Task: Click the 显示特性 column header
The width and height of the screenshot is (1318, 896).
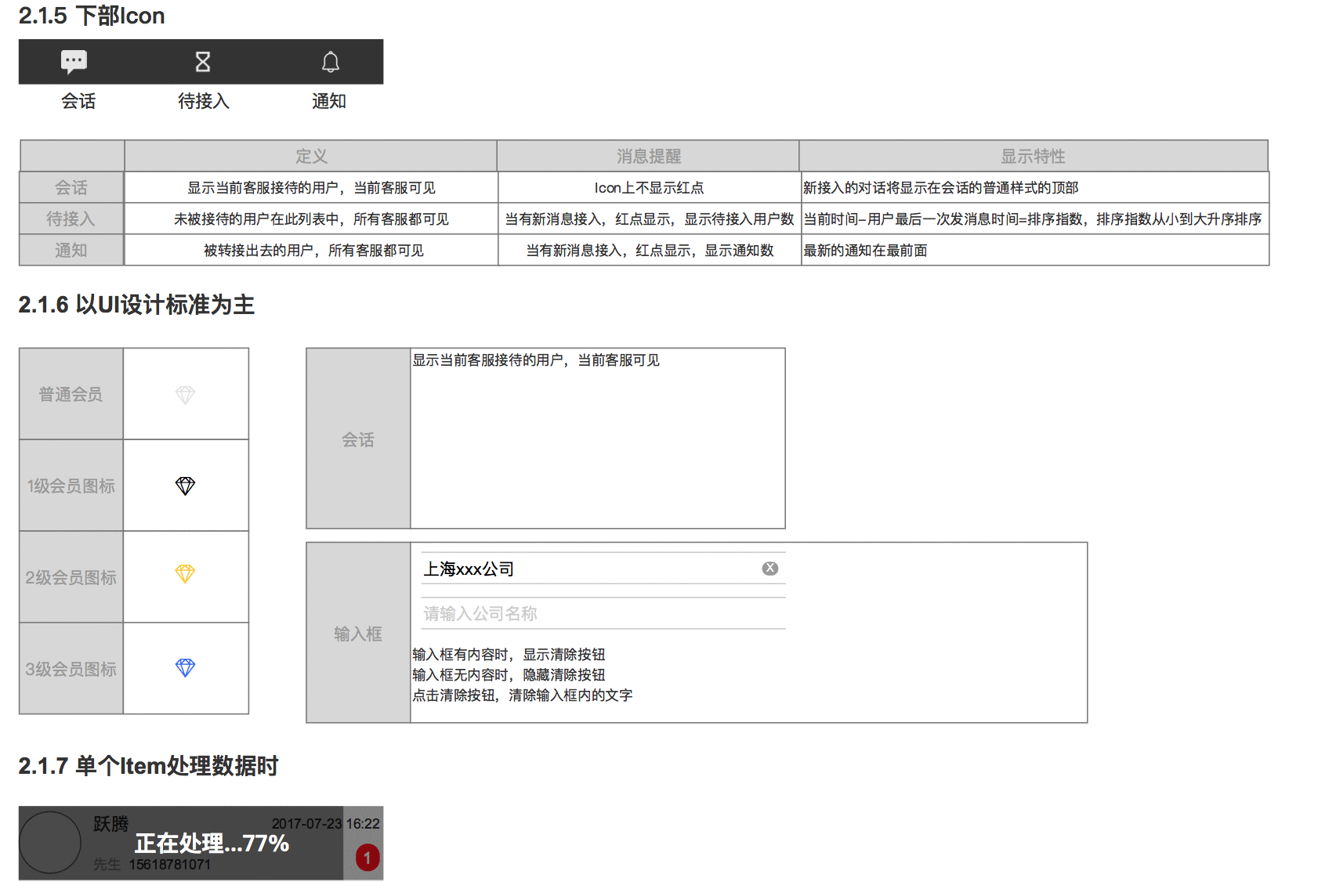Action: coord(1034,156)
